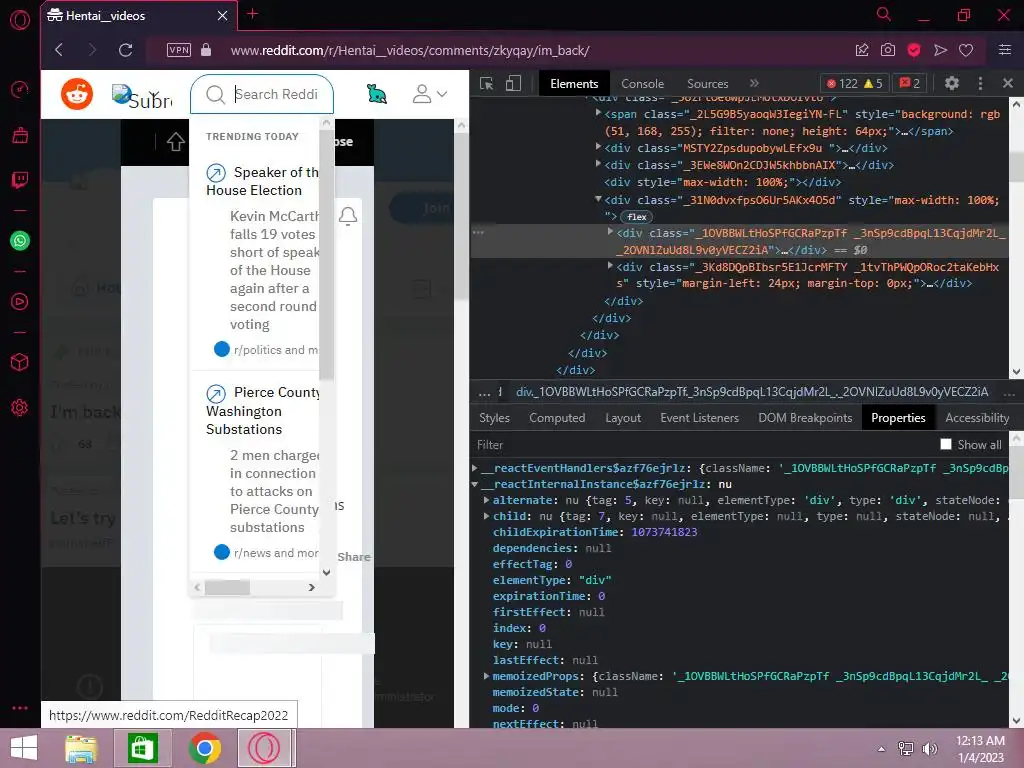Show more DevTools tabs chevron
This screenshot has height=768, width=1024.
pos(754,83)
